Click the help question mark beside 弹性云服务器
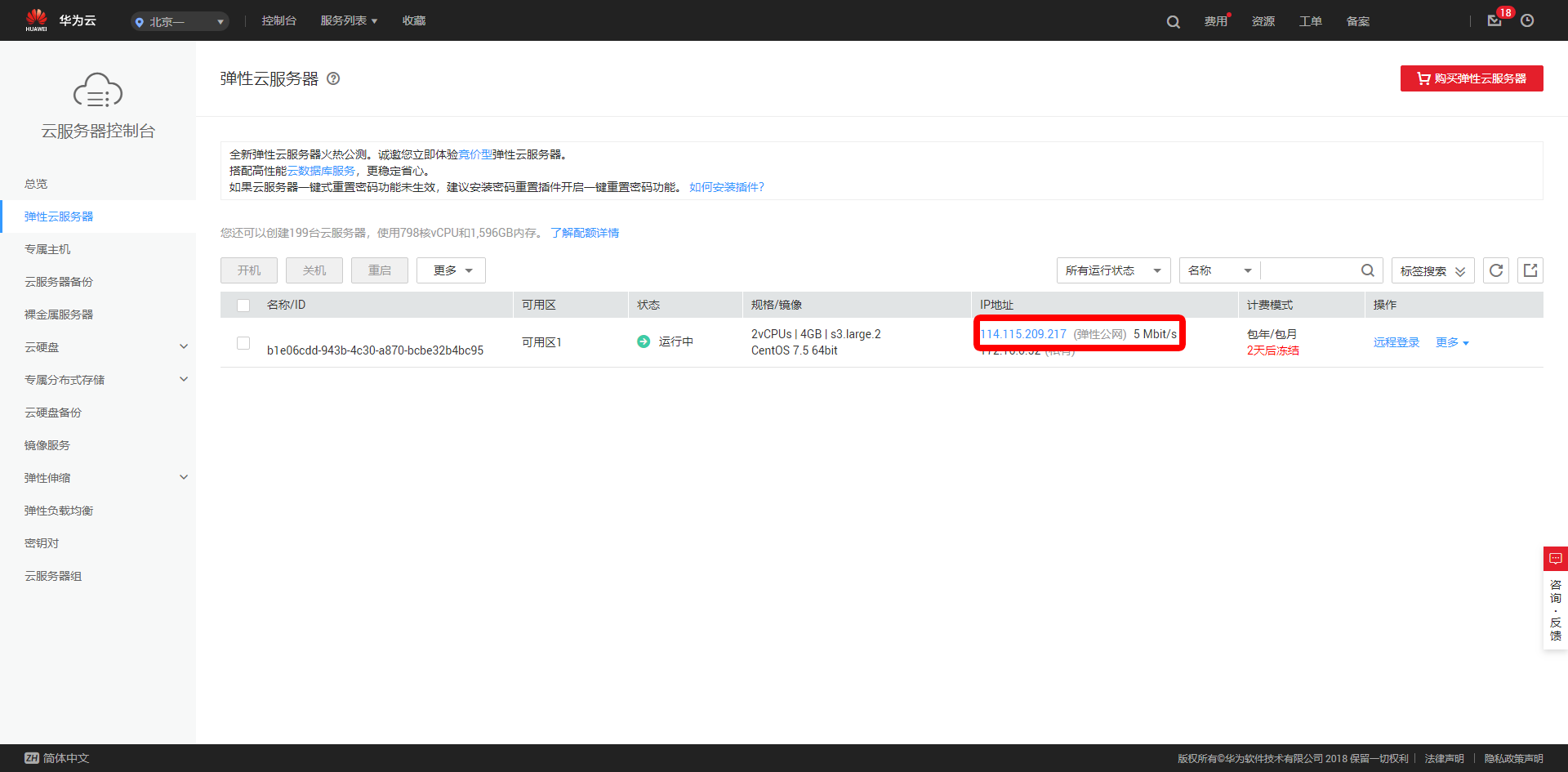 [333, 78]
